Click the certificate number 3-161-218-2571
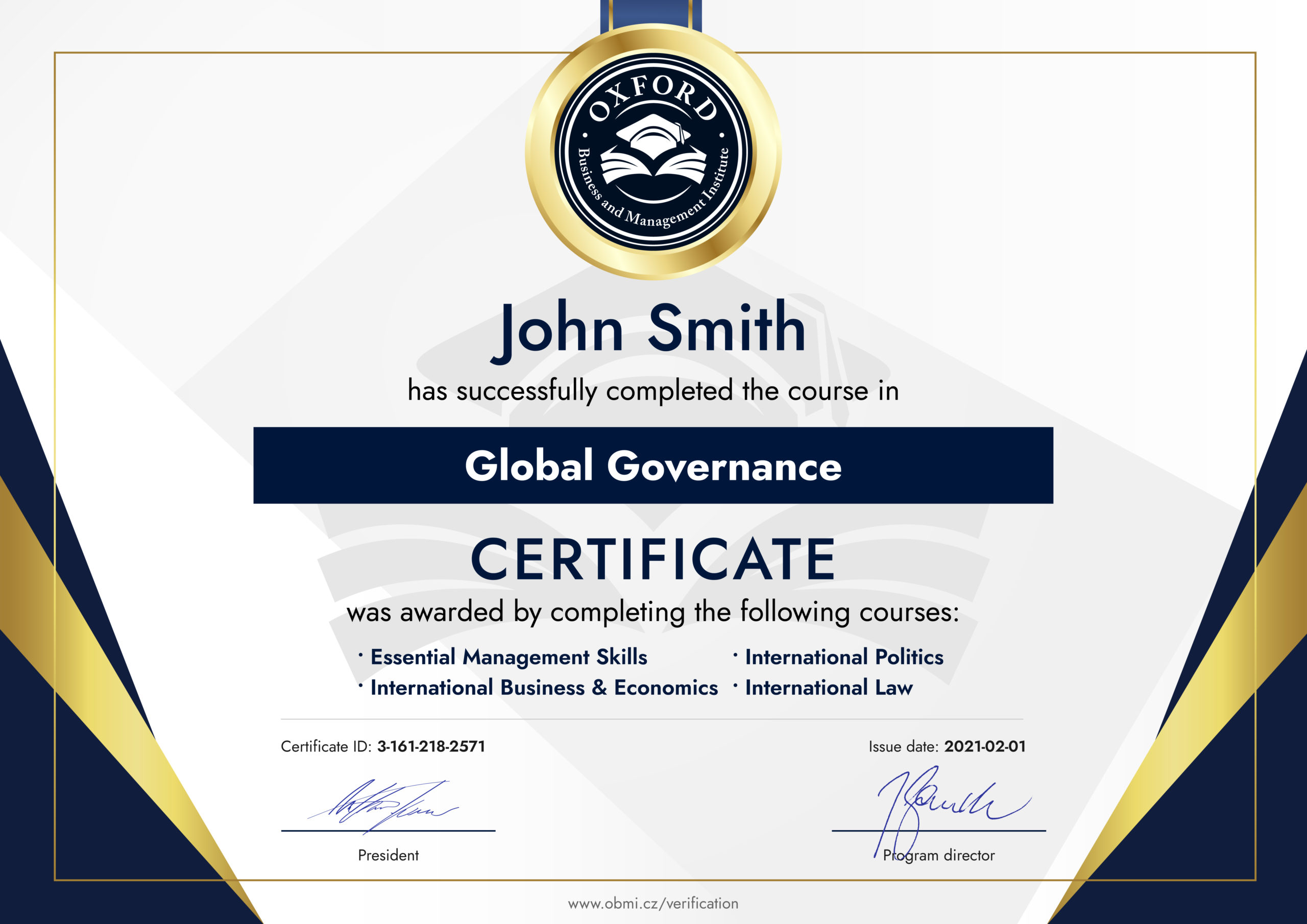The height and width of the screenshot is (924, 1307). coord(431,746)
